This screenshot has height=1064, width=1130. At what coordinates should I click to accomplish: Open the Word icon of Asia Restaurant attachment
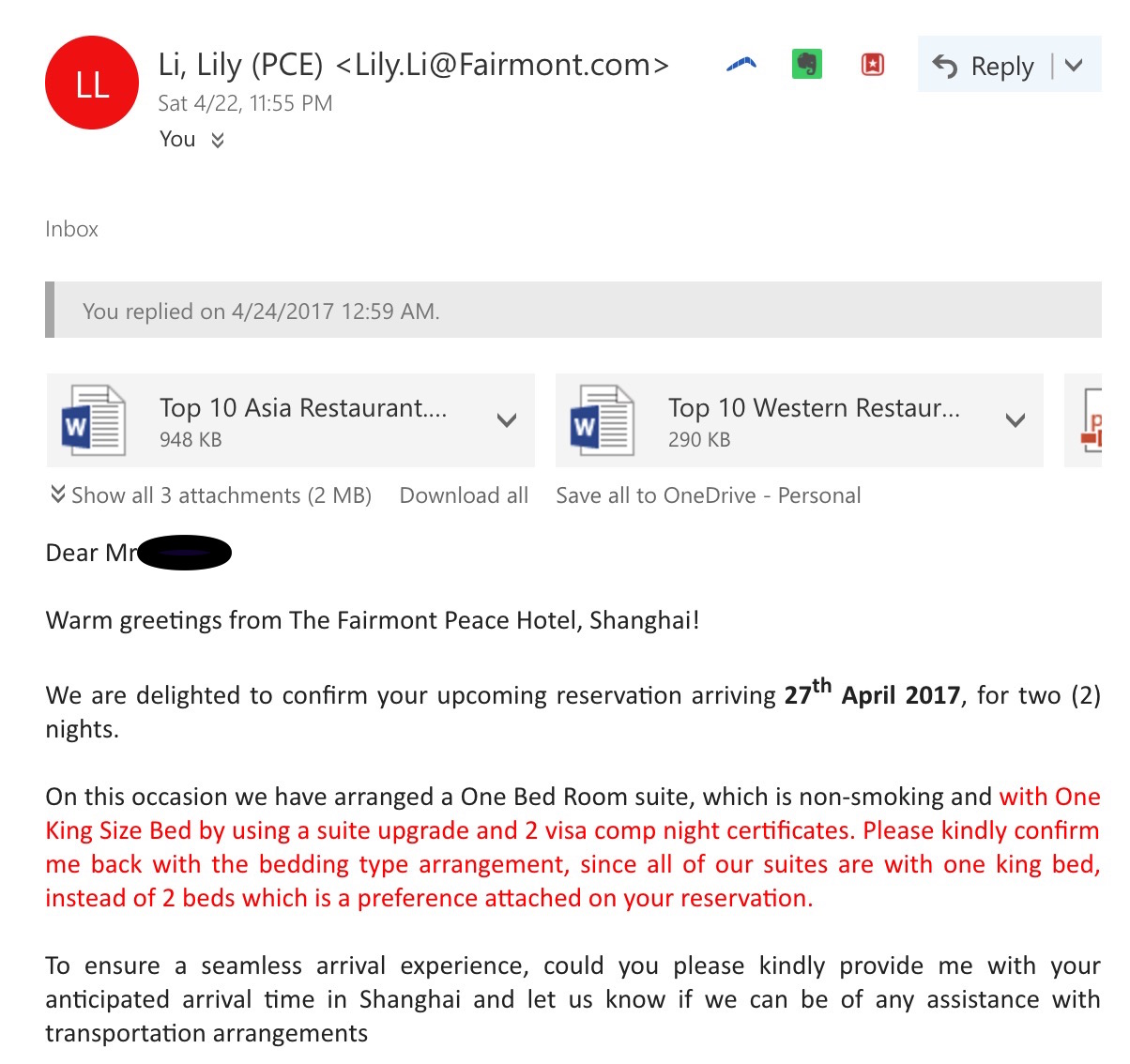click(x=93, y=419)
